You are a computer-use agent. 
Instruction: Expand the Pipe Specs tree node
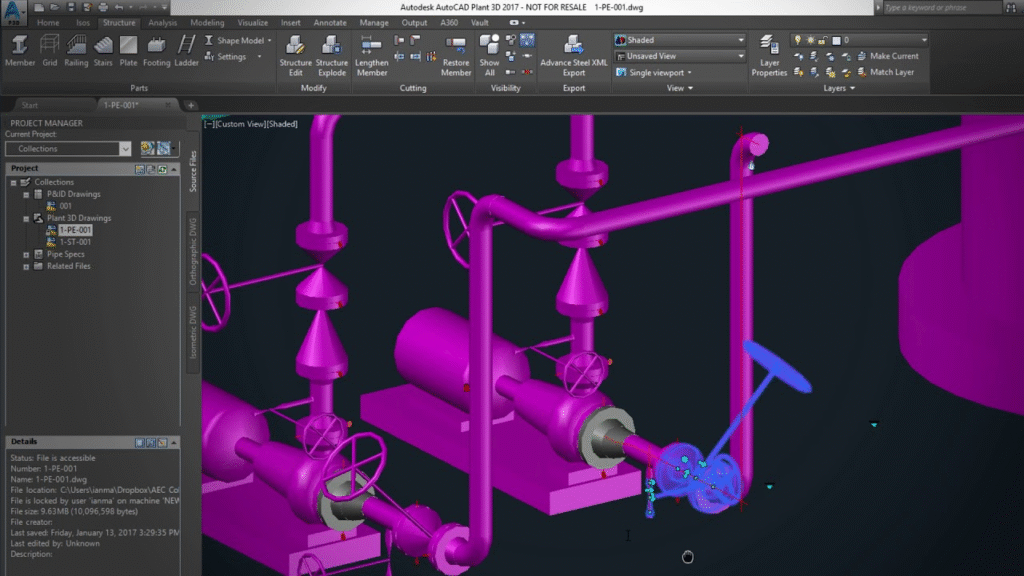coord(25,254)
